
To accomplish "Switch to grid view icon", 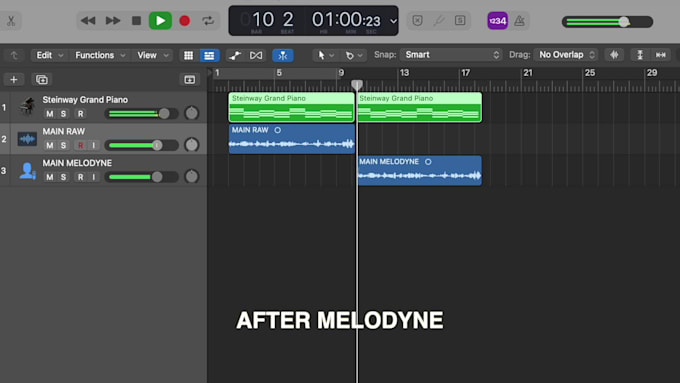I will coord(188,55).
